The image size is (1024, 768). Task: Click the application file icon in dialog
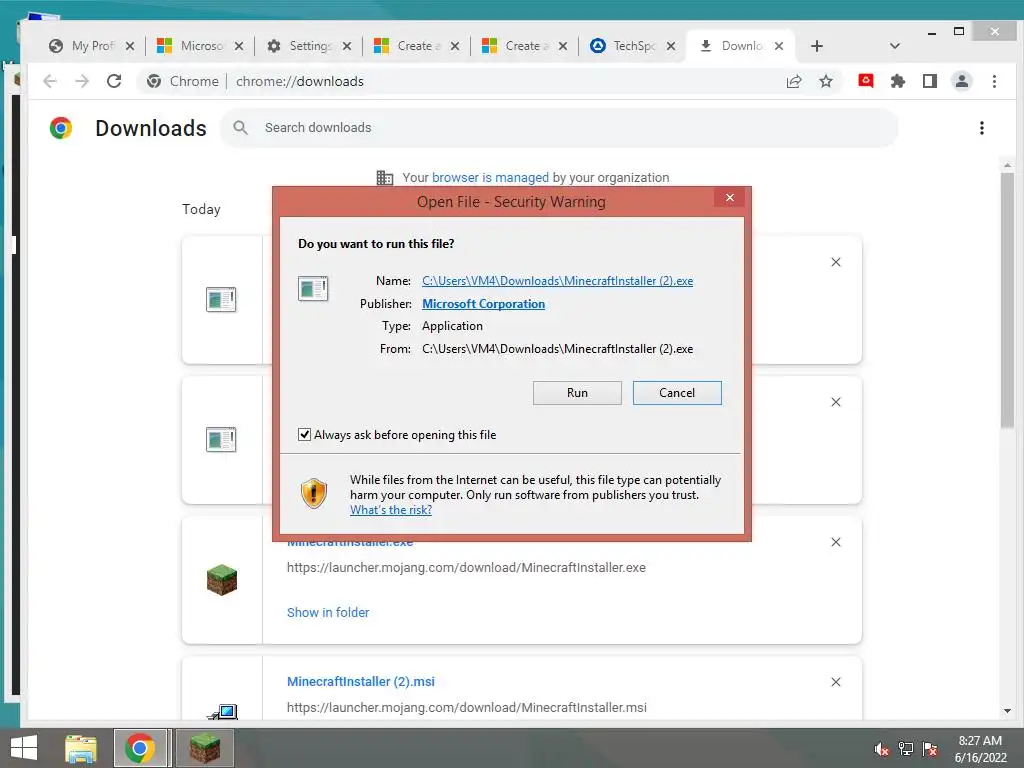tap(313, 288)
